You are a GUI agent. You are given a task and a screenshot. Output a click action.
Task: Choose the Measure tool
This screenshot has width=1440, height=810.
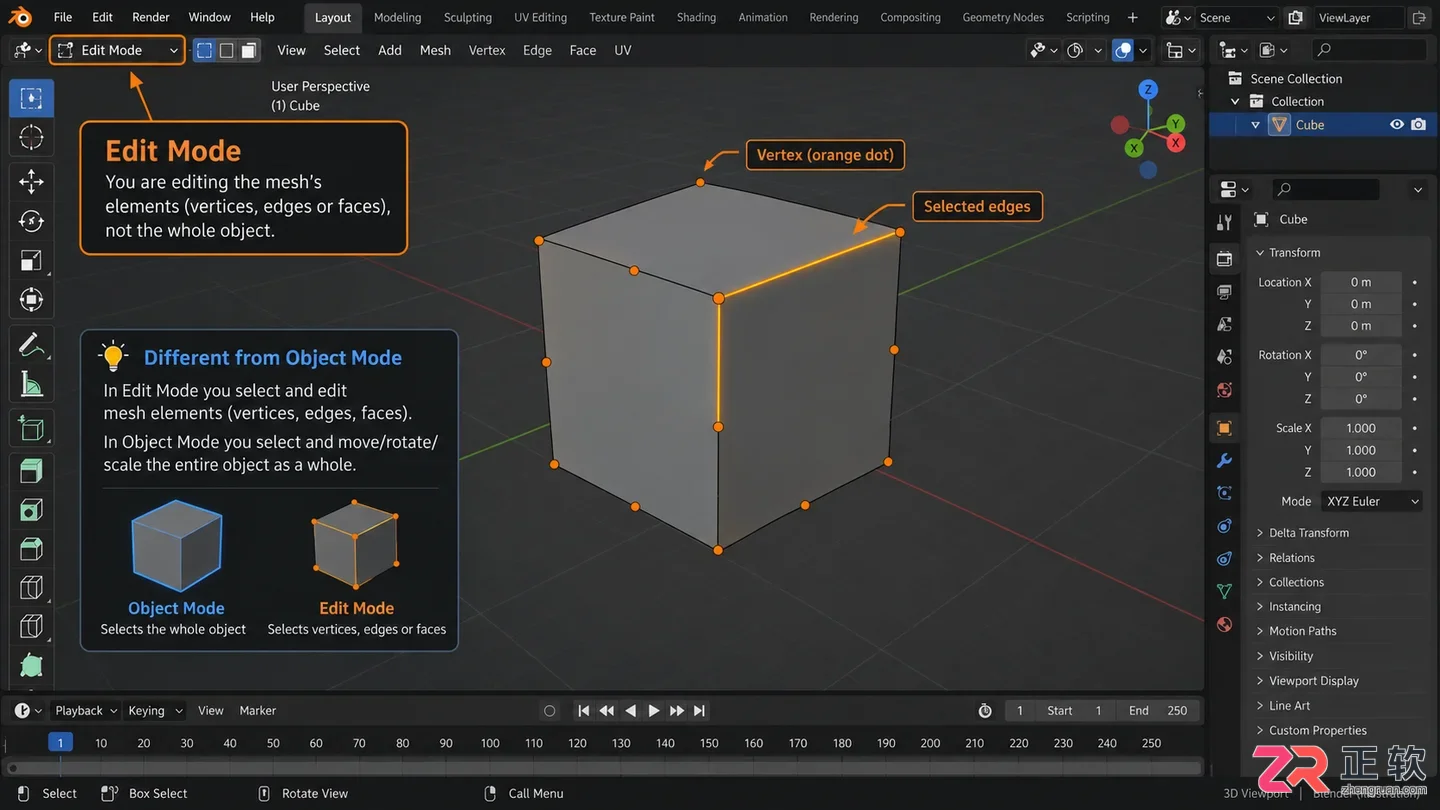pyautogui.click(x=31, y=384)
